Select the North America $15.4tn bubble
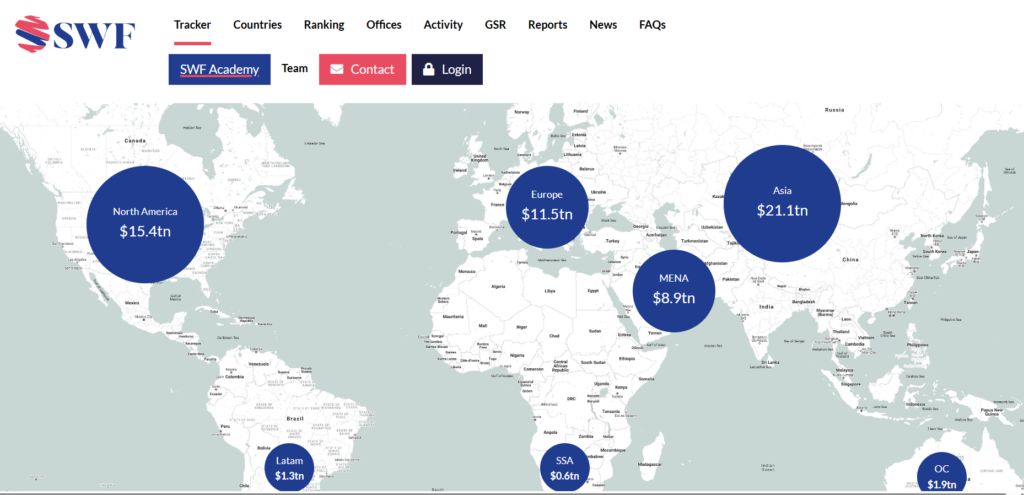 145,222
